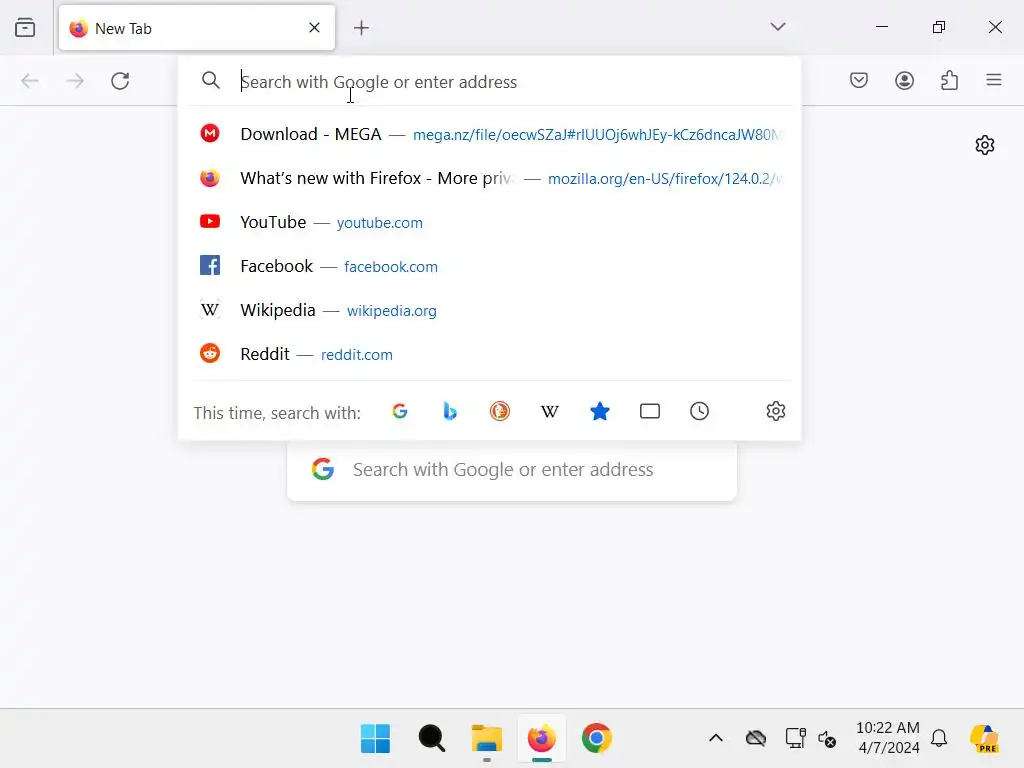This screenshot has height=768, width=1024.
Task: Open the notifications bell
Action: click(x=939, y=739)
